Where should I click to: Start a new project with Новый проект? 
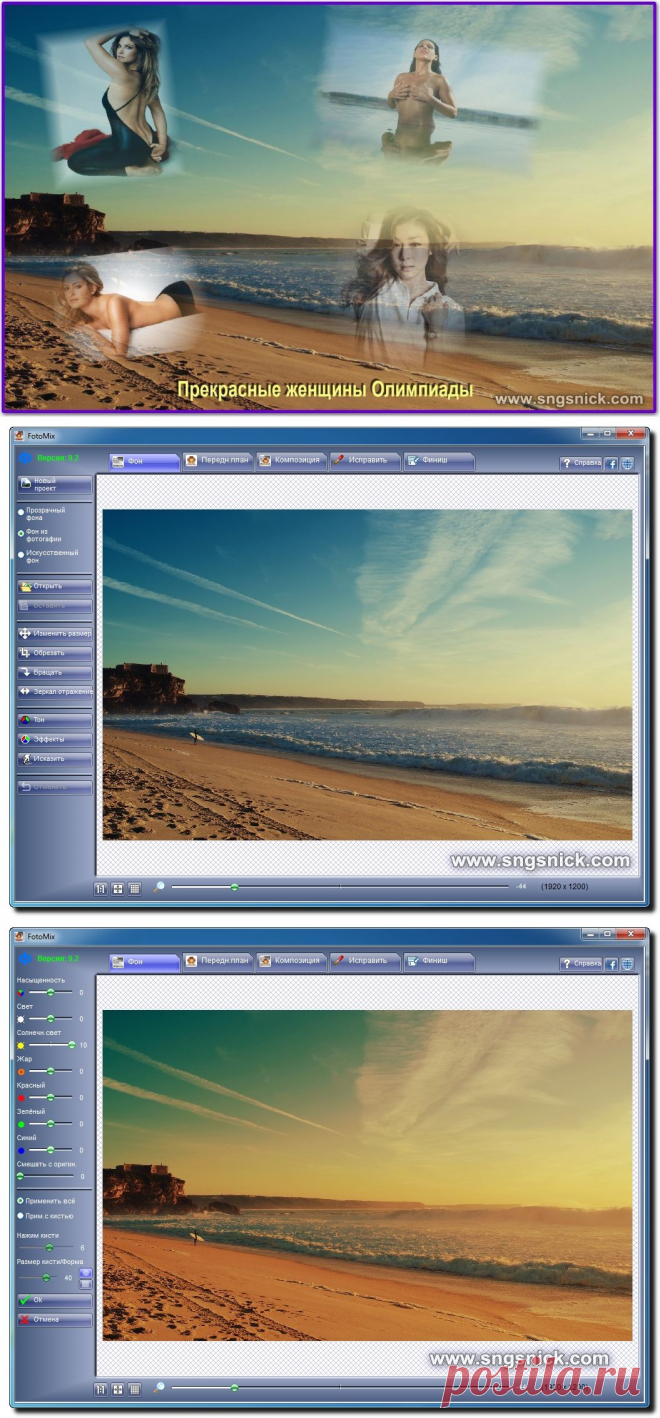point(55,485)
